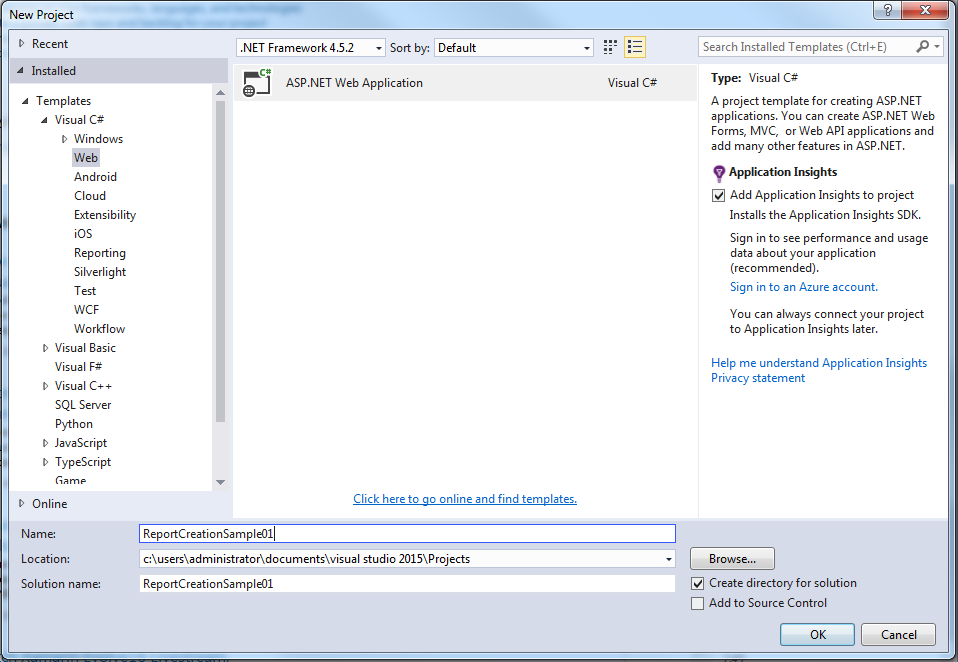This screenshot has height=662, width=958.
Task: Open the Privacy statement link
Action: click(758, 378)
